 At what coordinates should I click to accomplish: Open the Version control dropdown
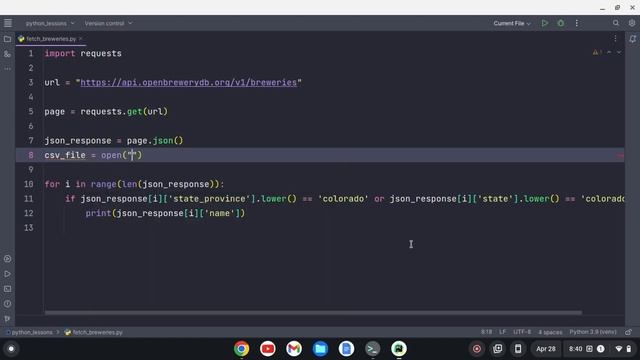point(108,23)
